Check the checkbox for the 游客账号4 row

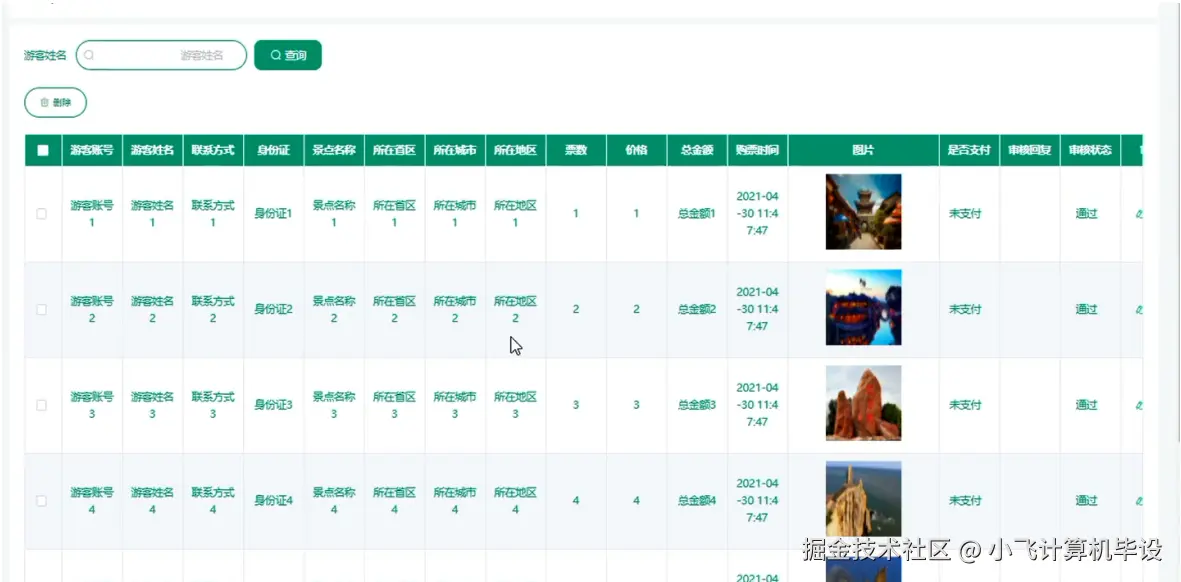(41, 501)
